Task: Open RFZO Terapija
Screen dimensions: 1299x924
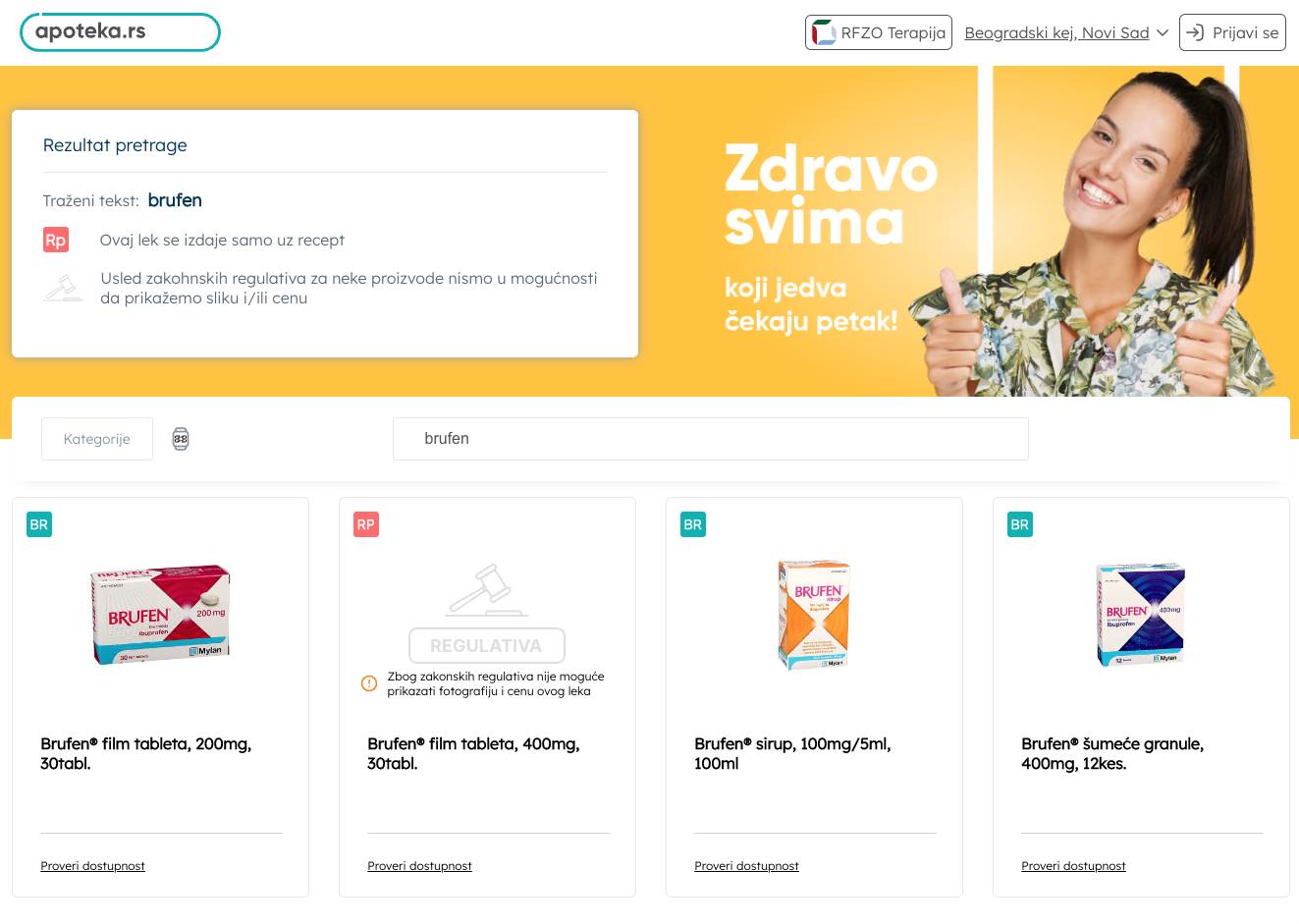Action: (x=879, y=32)
